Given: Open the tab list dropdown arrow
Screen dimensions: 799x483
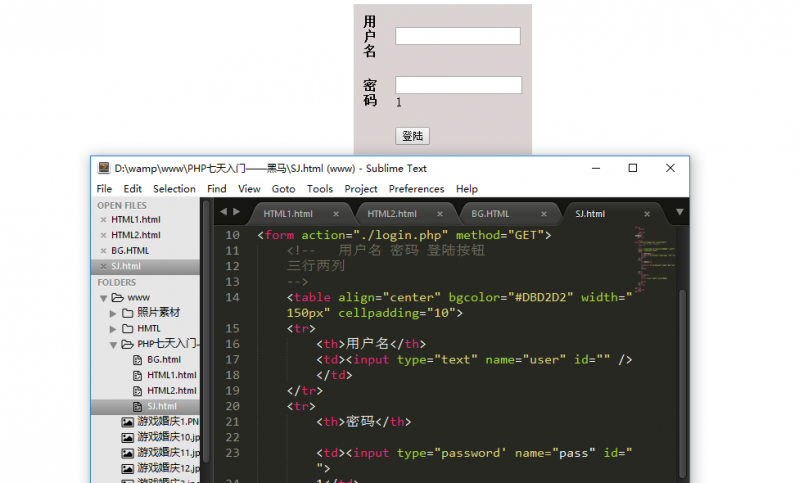Looking at the screenshot, I should 680,212.
